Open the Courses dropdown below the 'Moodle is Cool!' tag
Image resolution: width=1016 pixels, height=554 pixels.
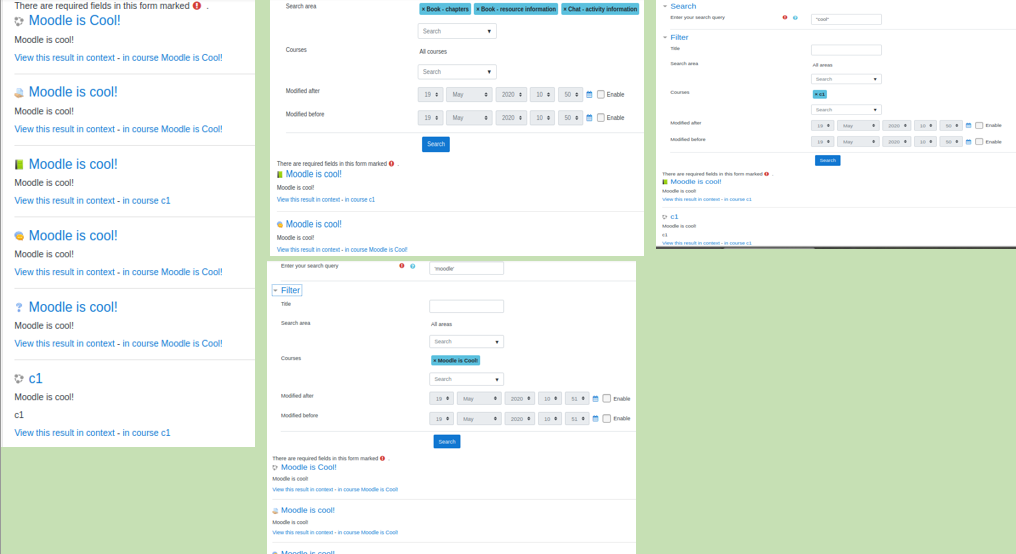[x=466, y=379]
